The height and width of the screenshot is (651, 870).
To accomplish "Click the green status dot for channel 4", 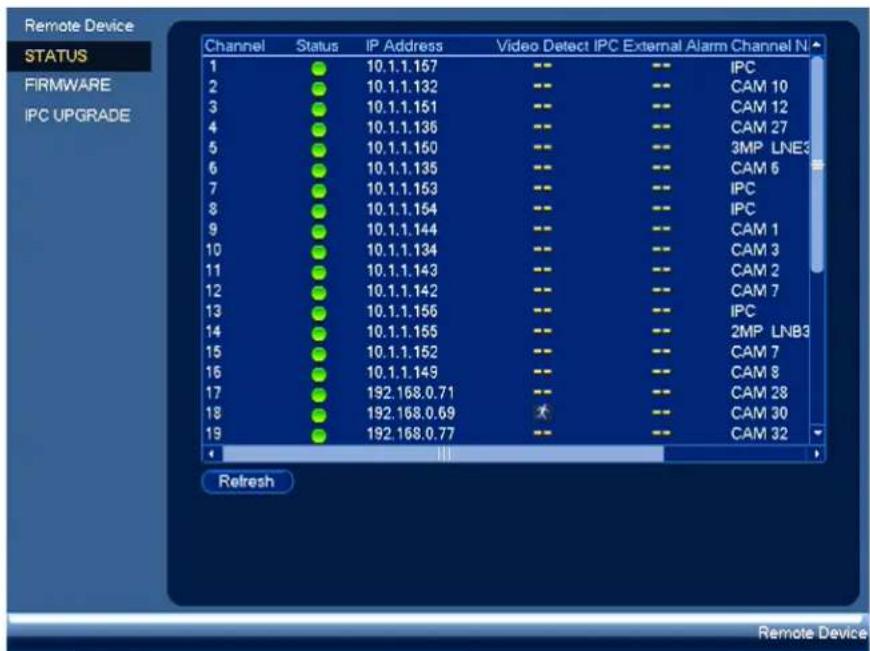I will 319,130.
